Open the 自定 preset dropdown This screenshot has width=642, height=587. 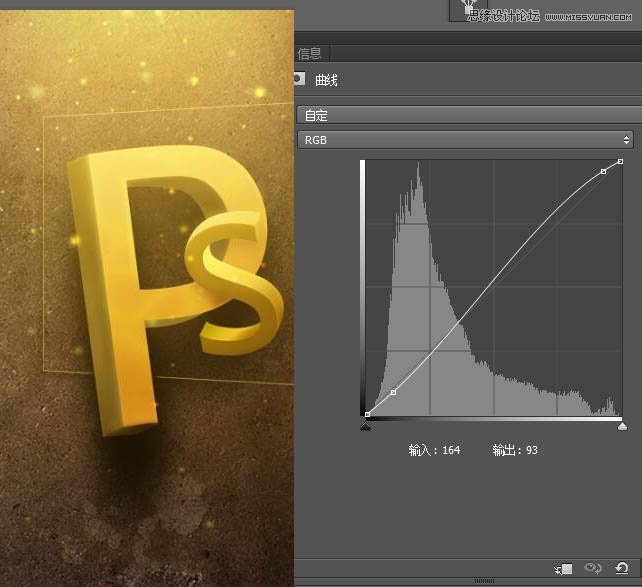469,115
